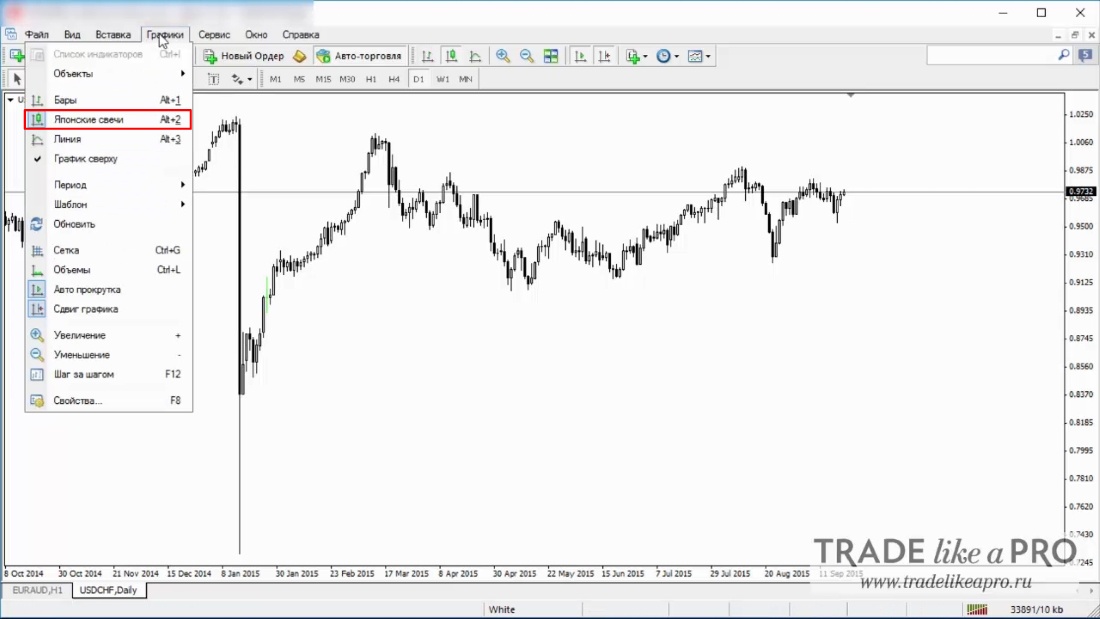Click the tile windows toolbar icon
The width and height of the screenshot is (1100, 619).
[551, 56]
